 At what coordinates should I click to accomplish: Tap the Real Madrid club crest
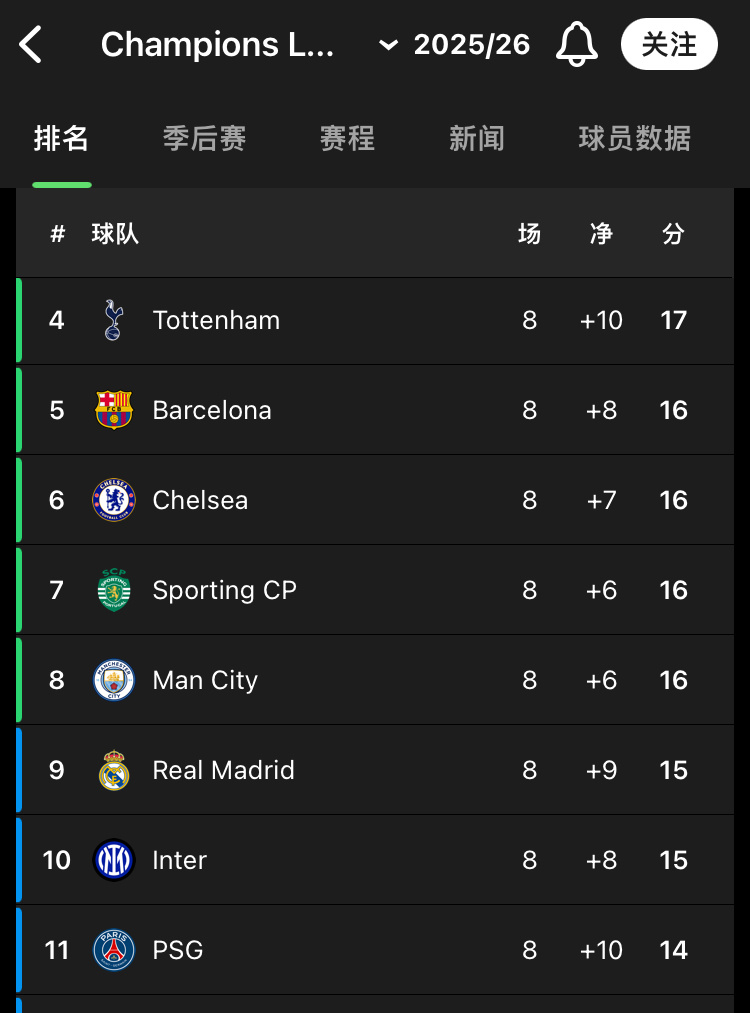pyautogui.click(x=113, y=770)
